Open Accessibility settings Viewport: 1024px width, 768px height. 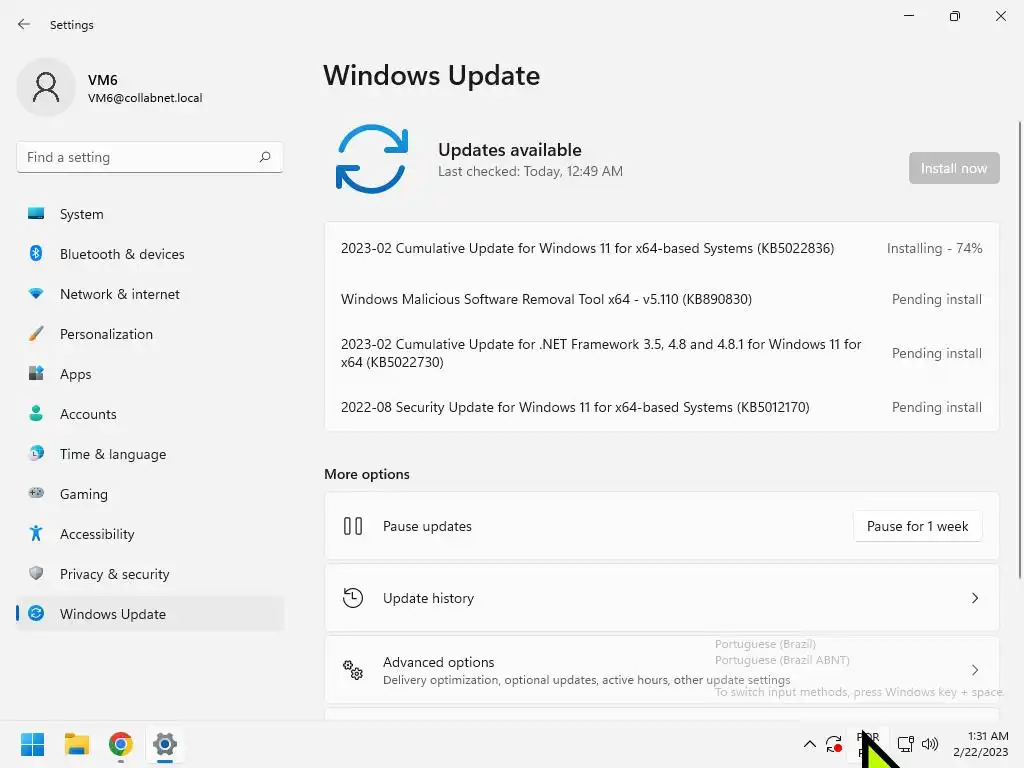point(150,534)
